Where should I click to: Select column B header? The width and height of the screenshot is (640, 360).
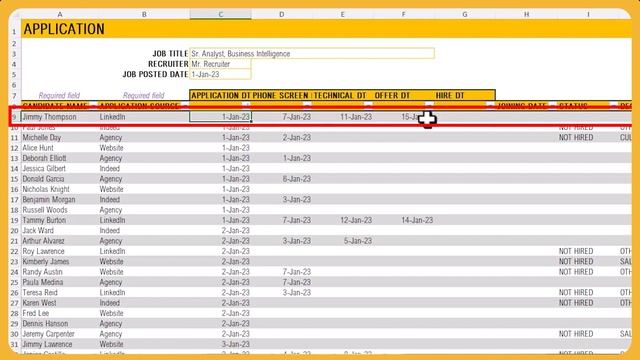[x=144, y=14]
